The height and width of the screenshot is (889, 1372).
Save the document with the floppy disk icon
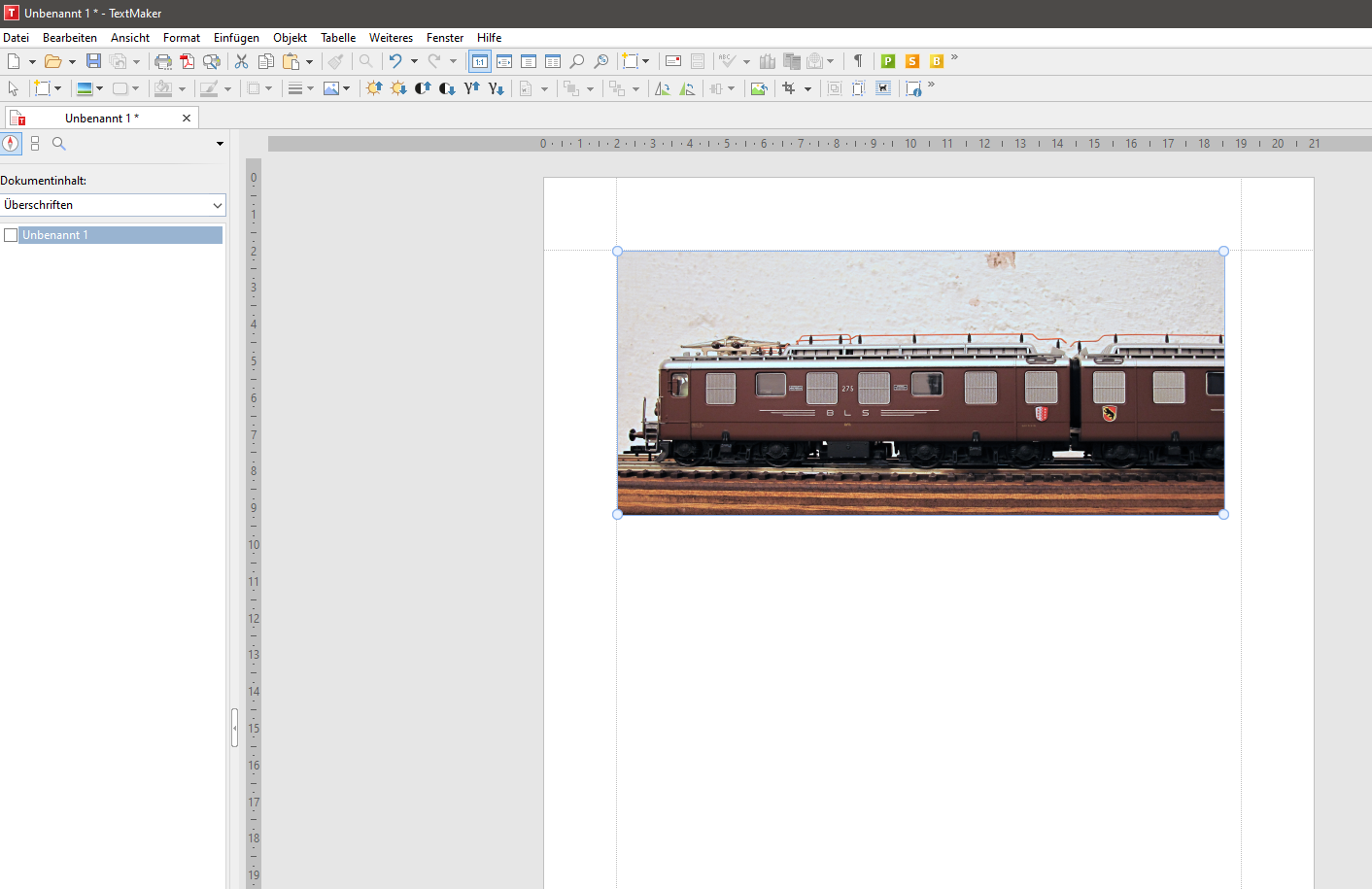pyautogui.click(x=93, y=61)
